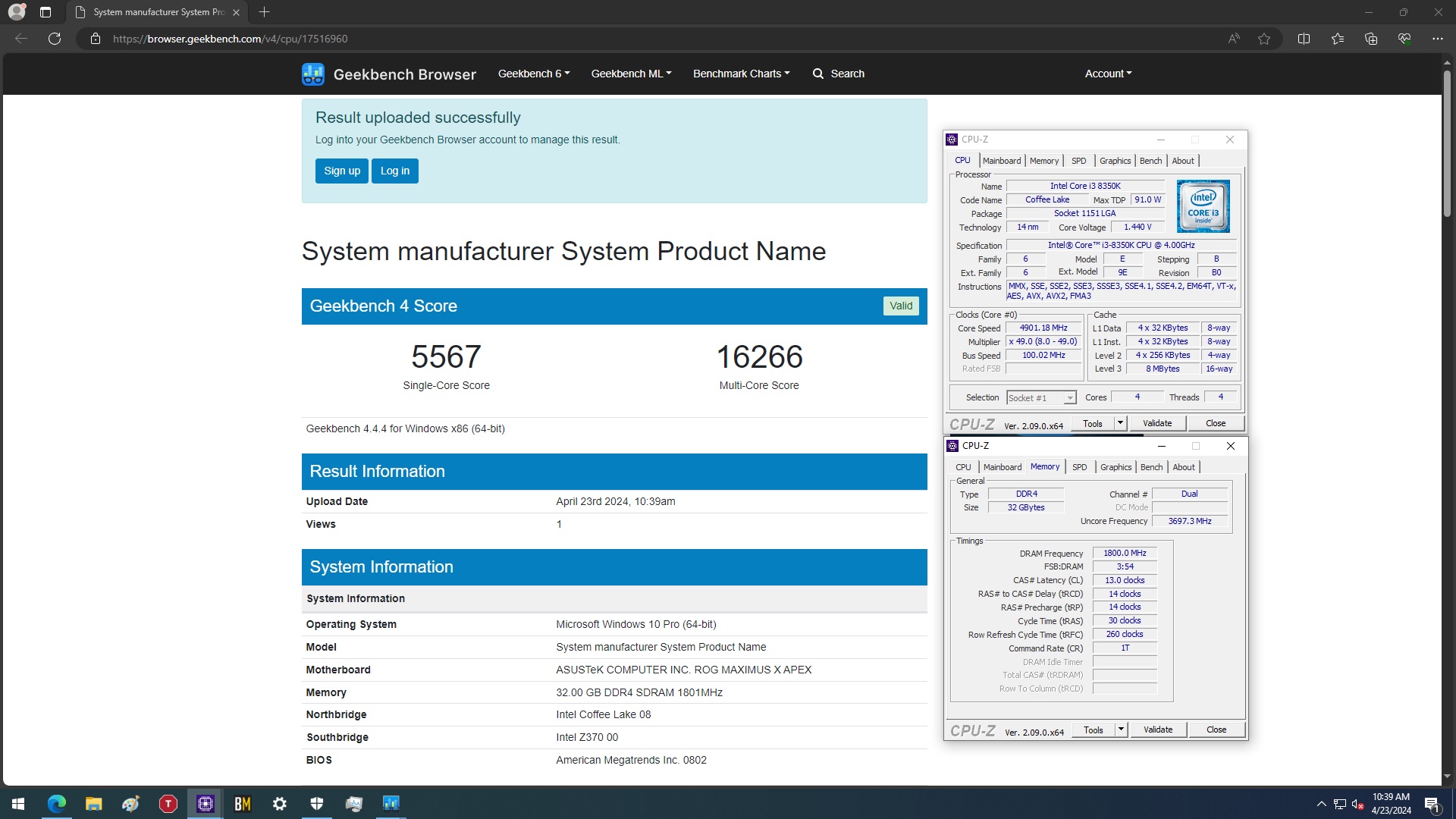
Task: Open the Favorites list icon
Action: (x=1338, y=39)
